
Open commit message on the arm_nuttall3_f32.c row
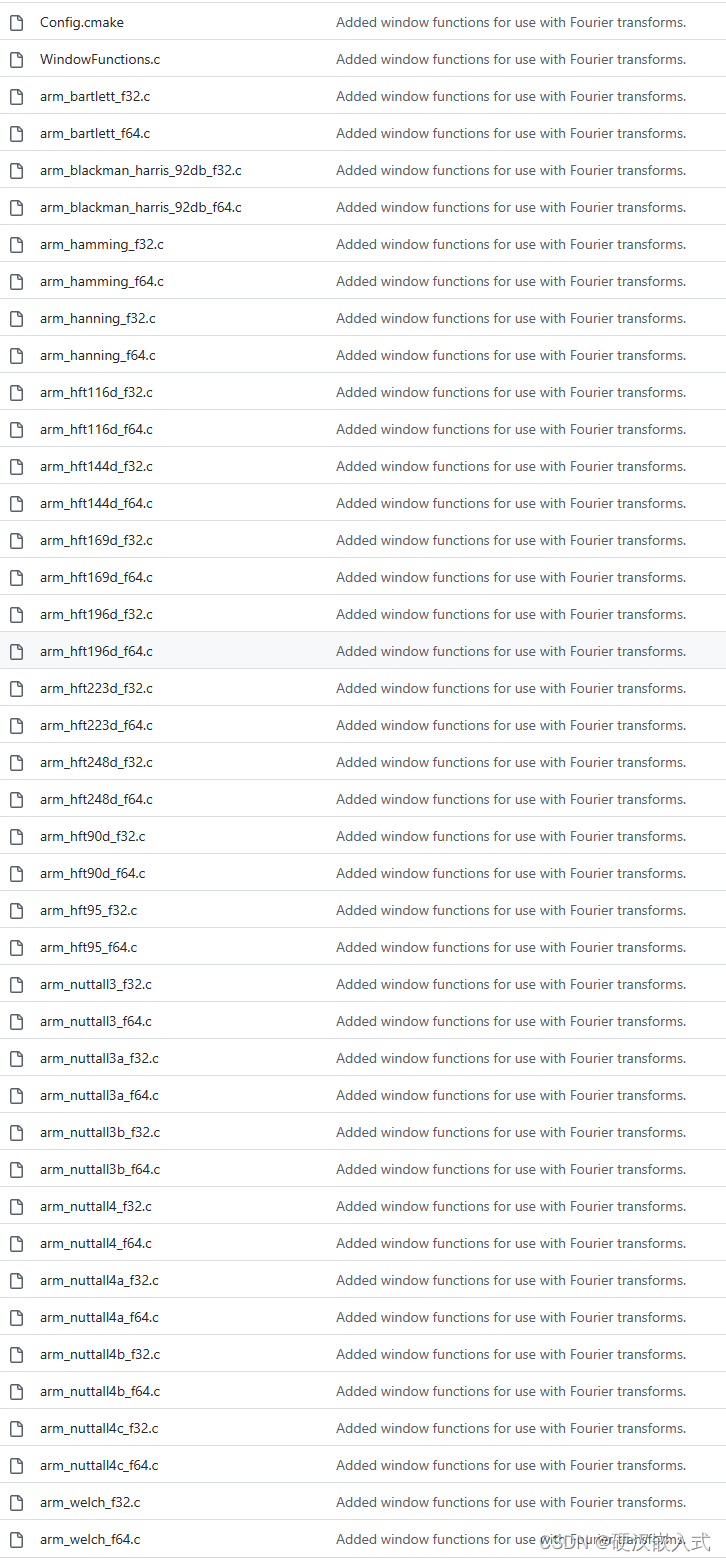point(511,984)
